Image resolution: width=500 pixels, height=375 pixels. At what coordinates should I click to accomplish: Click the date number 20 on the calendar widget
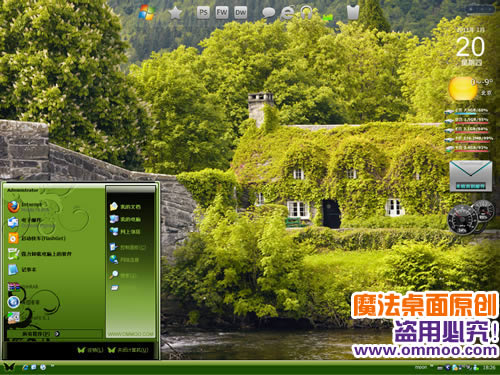click(470, 47)
